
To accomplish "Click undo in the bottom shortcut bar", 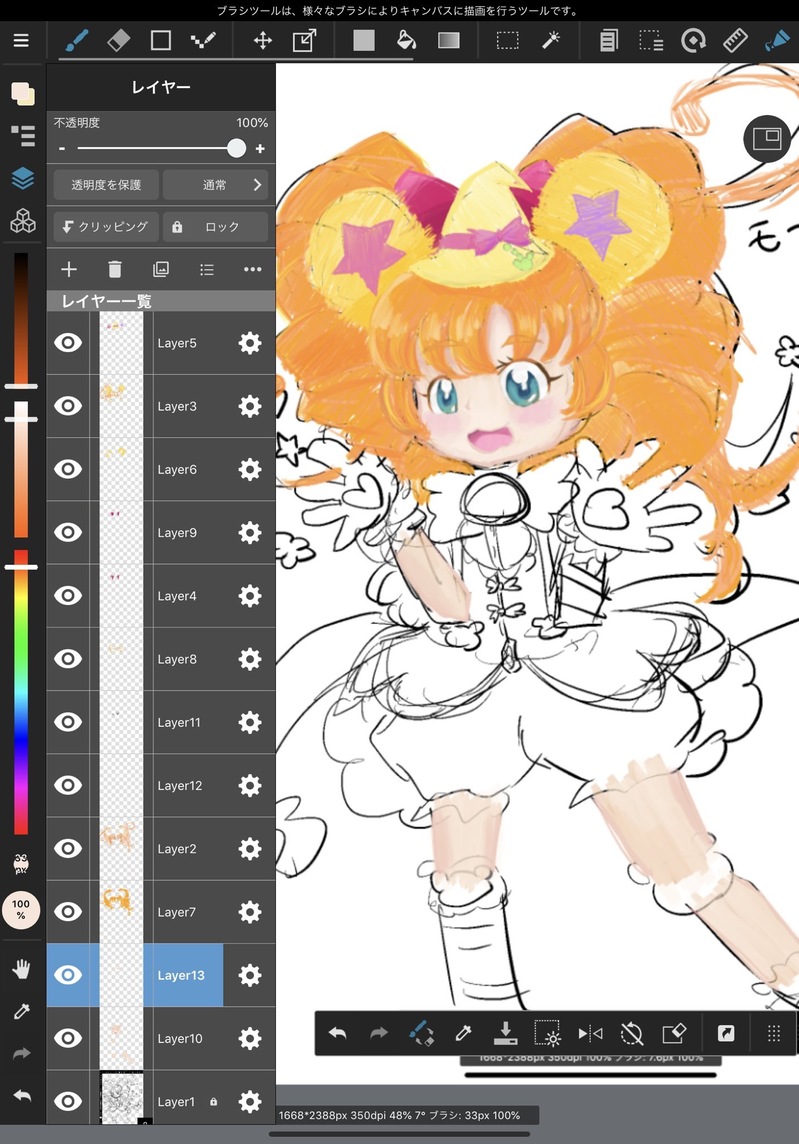I will [338, 1033].
